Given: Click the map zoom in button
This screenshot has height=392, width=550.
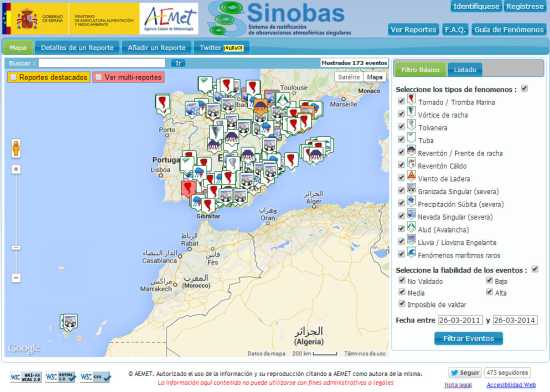Looking at the screenshot, I should 16,169.
